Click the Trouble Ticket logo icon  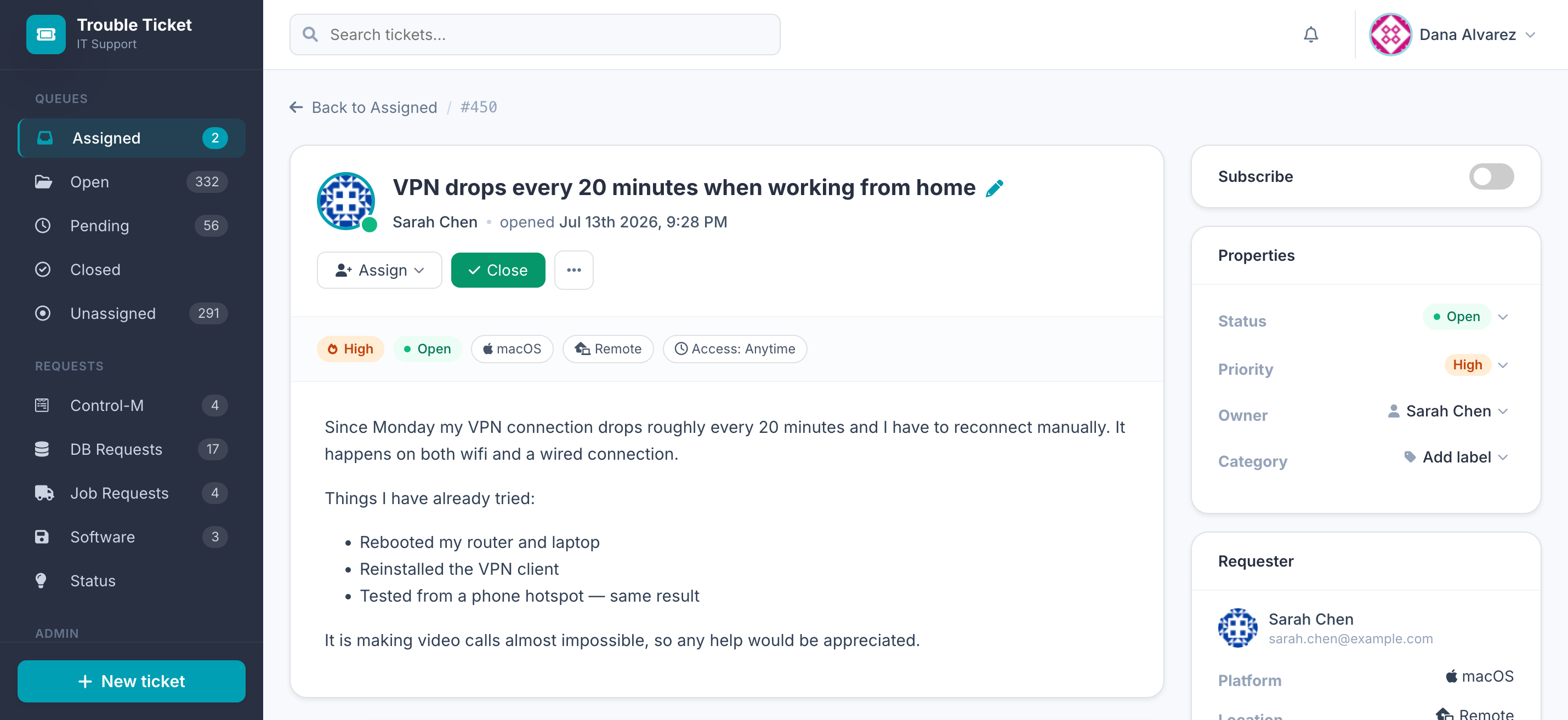[46, 35]
